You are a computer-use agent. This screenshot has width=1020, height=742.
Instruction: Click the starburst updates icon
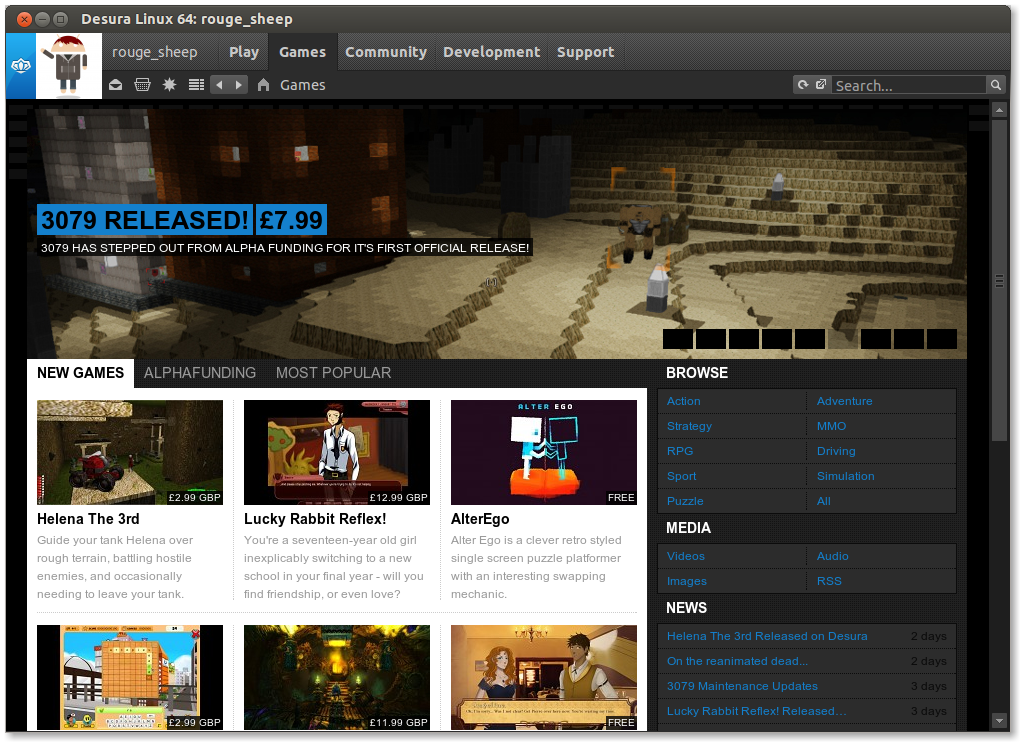click(169, 85)
